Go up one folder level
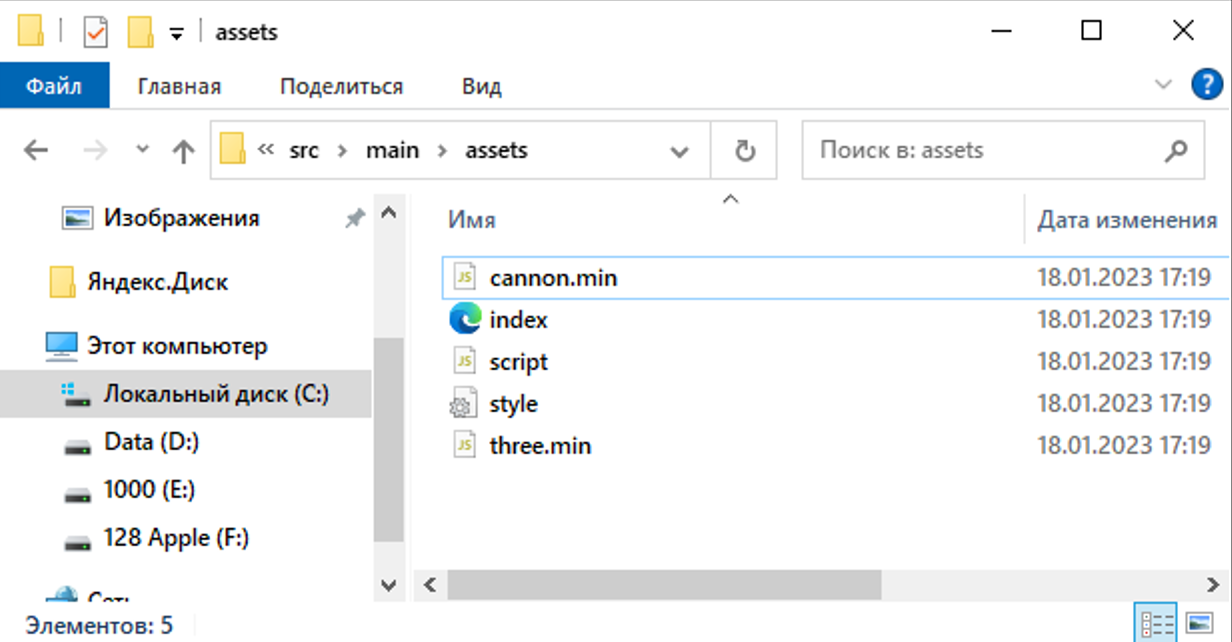 tap(183, 151)
